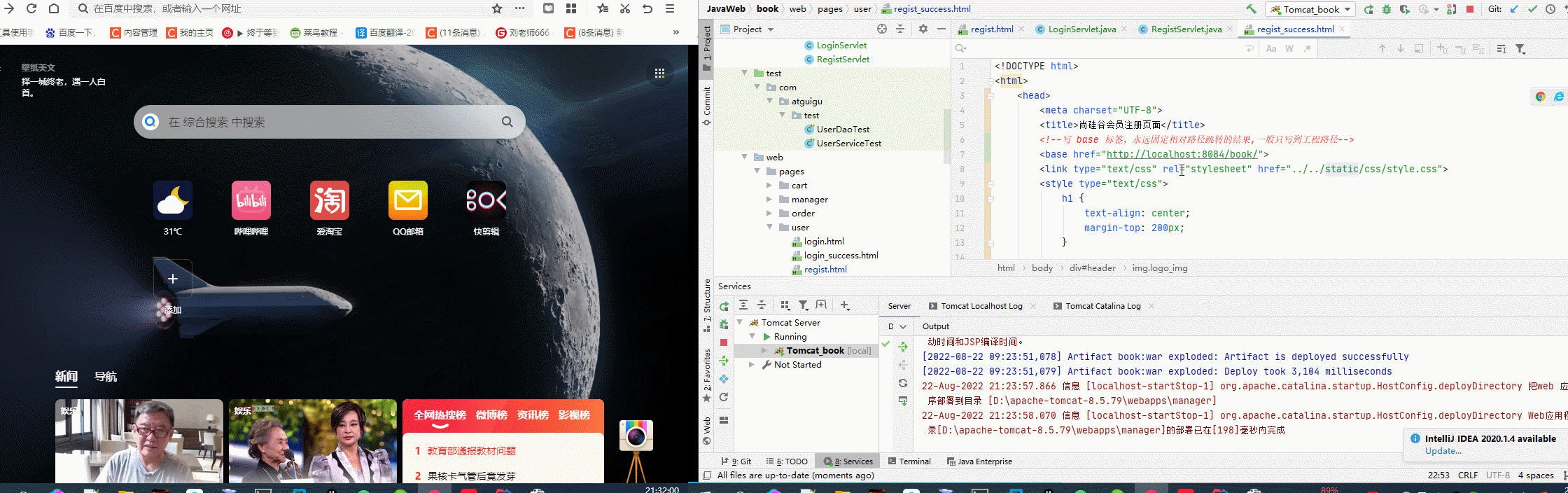
Task: Open the 百度一下 bookmark
Action: click(x=70, y=32)
